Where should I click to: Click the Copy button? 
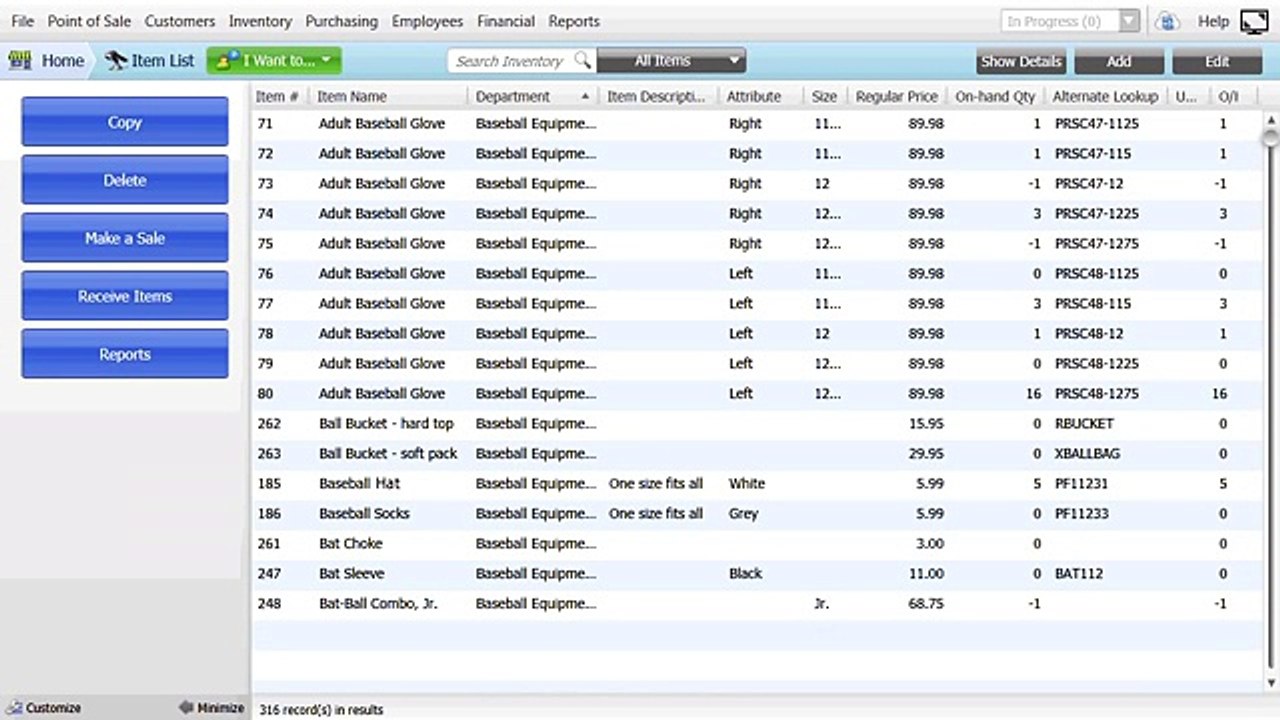pos(125,122)
